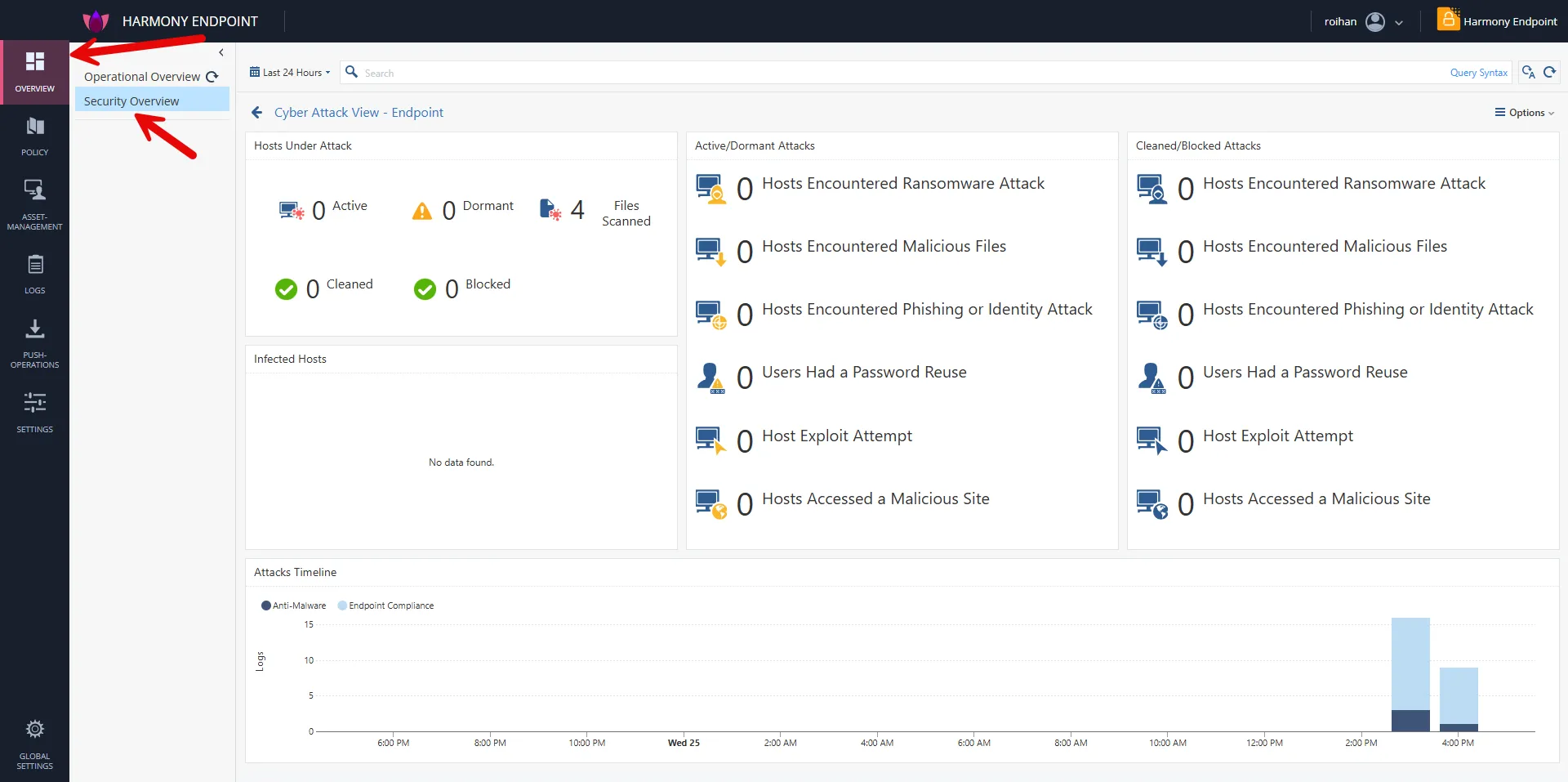Toggle the Endpoint Compliance legend entry
1568x782 pixels.
pyautogui.click(x=385, y=605)
